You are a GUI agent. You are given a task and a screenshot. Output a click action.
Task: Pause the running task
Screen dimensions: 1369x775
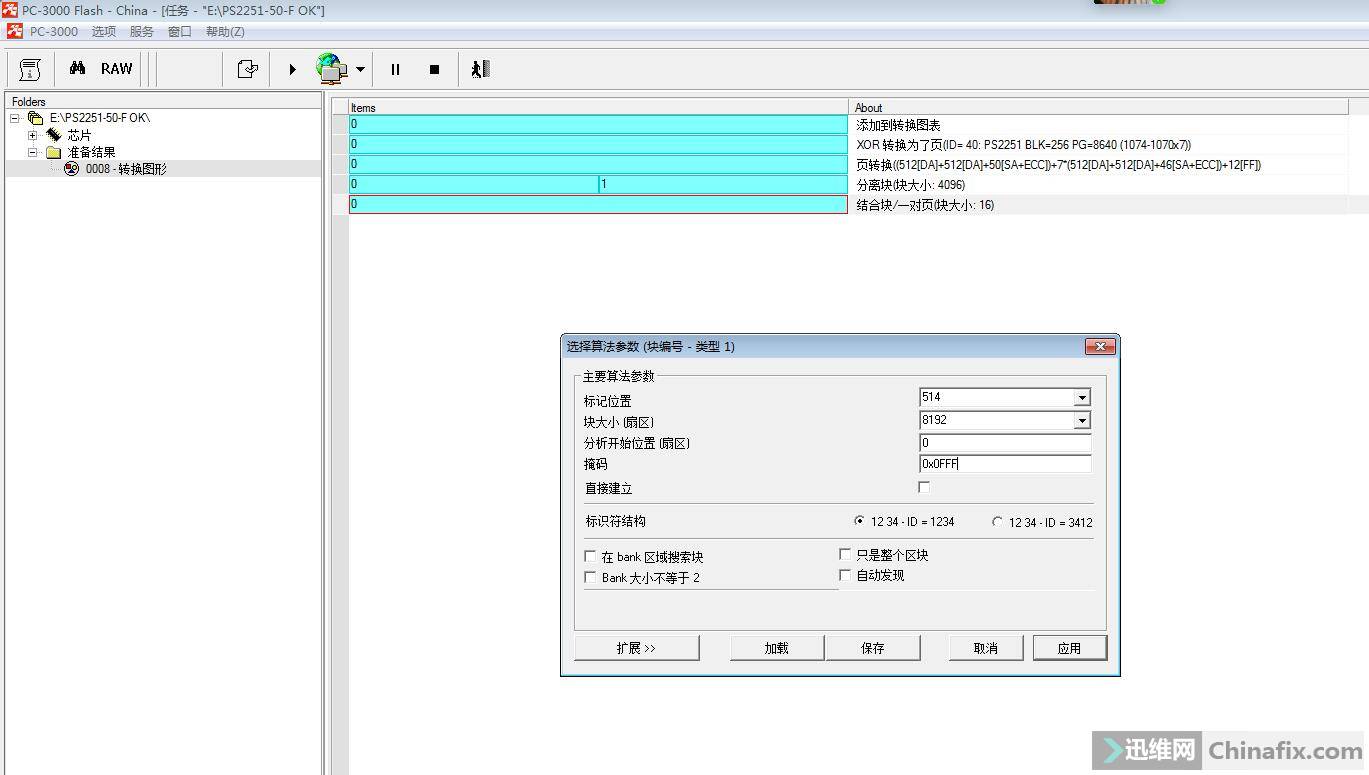tap(394, 68)
